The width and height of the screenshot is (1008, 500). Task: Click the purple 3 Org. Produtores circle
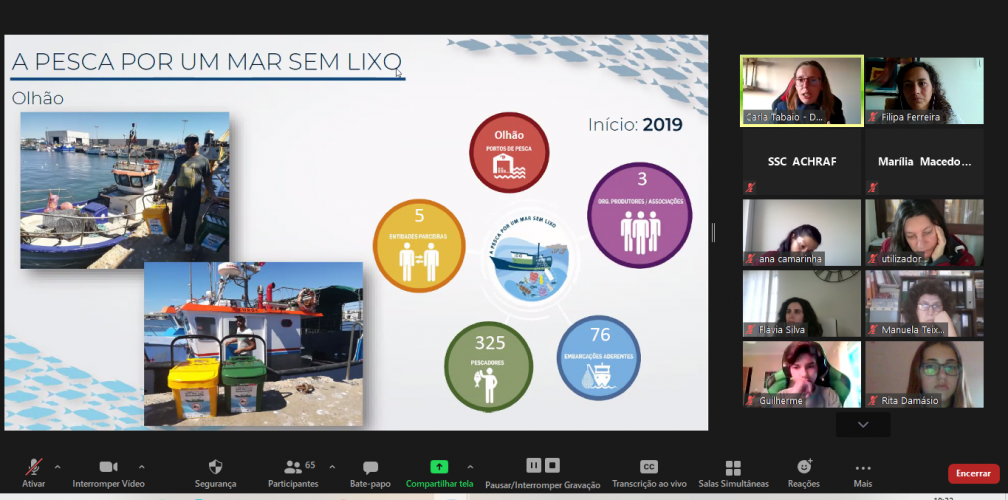640,215
